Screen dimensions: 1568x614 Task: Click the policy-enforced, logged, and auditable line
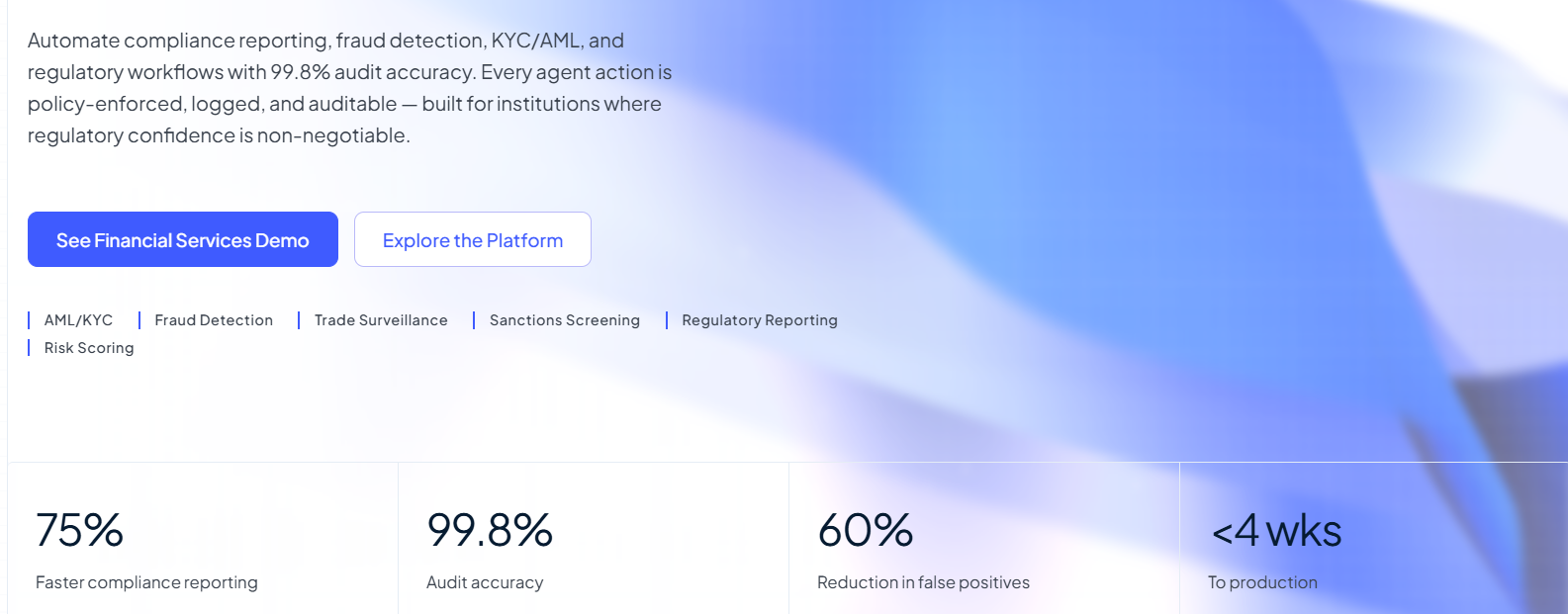tap(212, 104)
